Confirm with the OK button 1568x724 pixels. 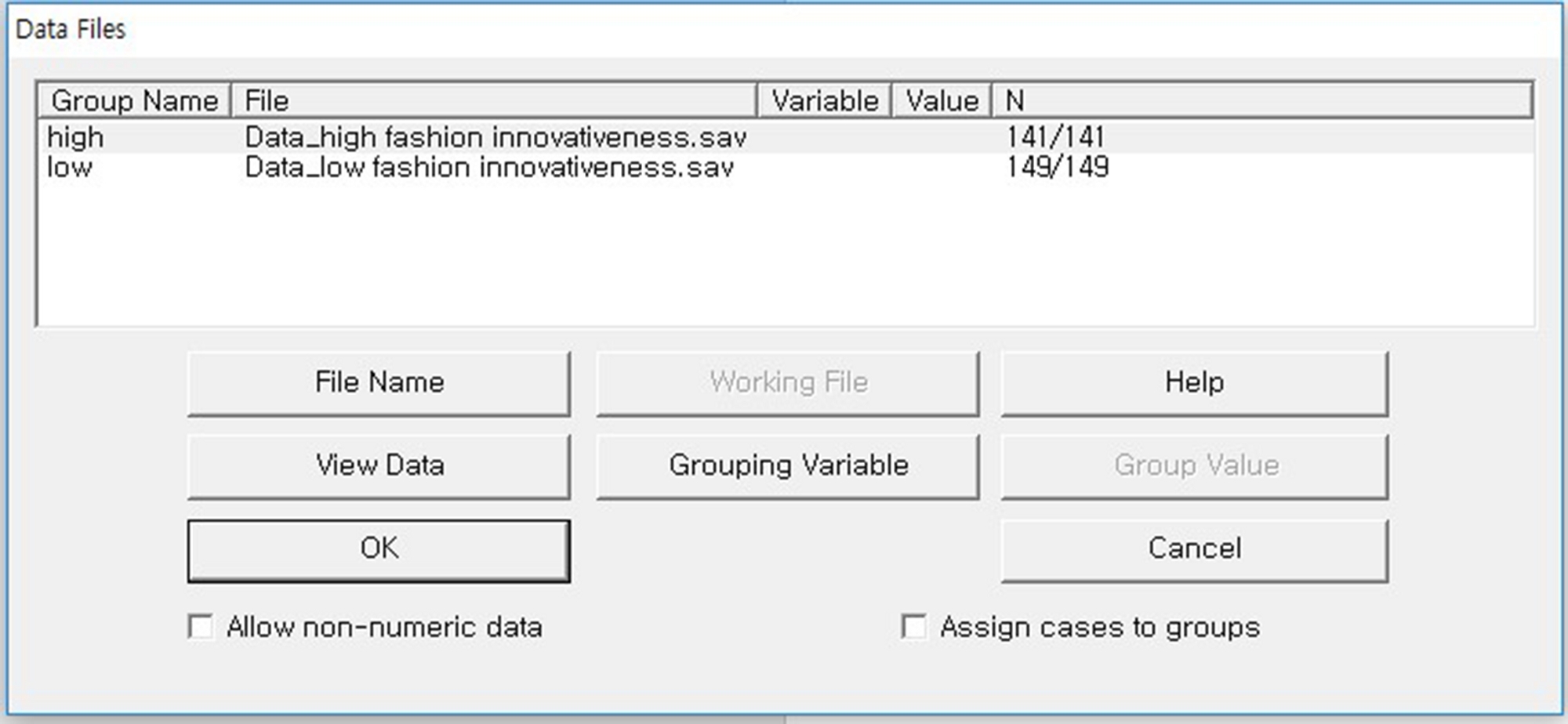(379, 549)
